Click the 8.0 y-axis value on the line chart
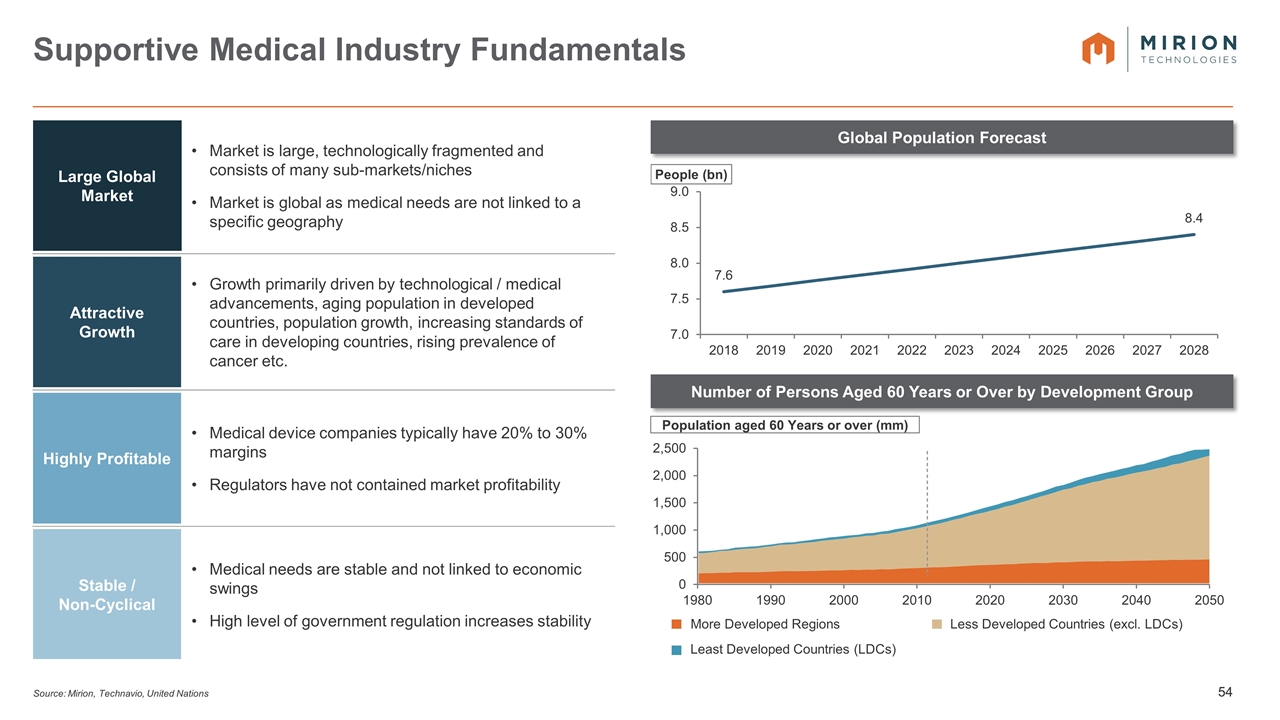1280x720 pixels. click(679, 263)
